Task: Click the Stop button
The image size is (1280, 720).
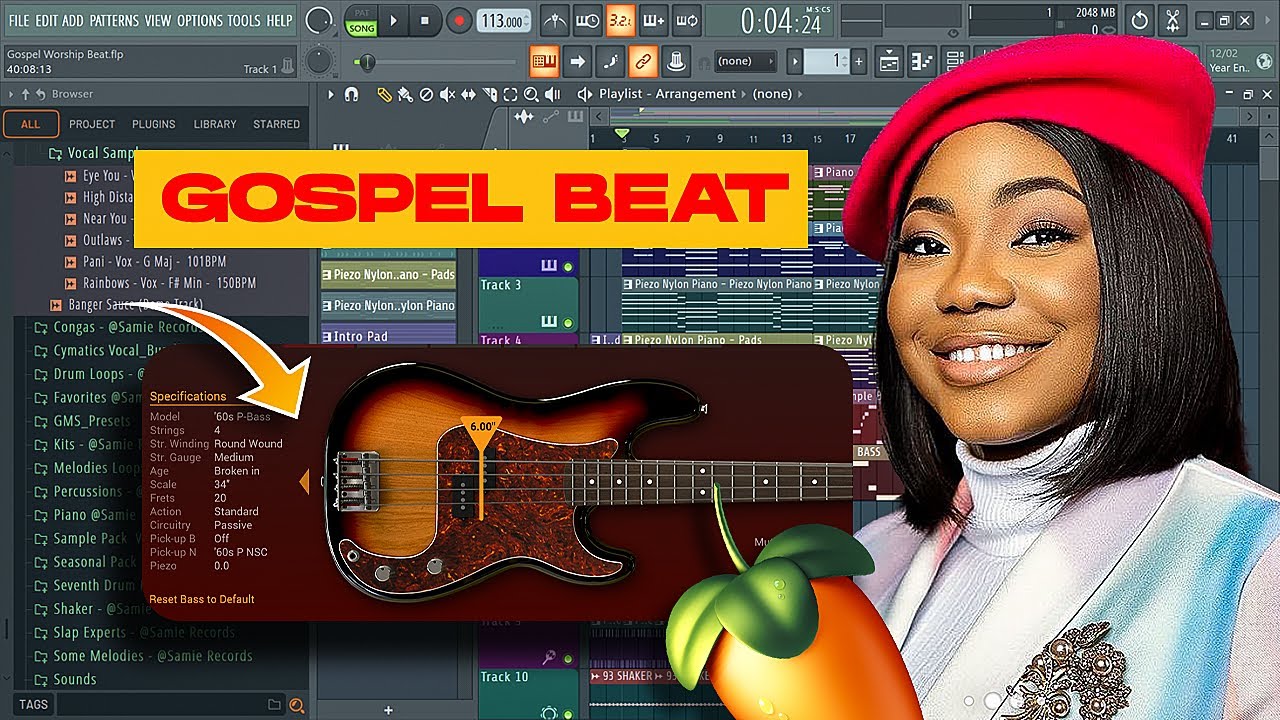Action: pyautogui.click(x=425, y=20)
